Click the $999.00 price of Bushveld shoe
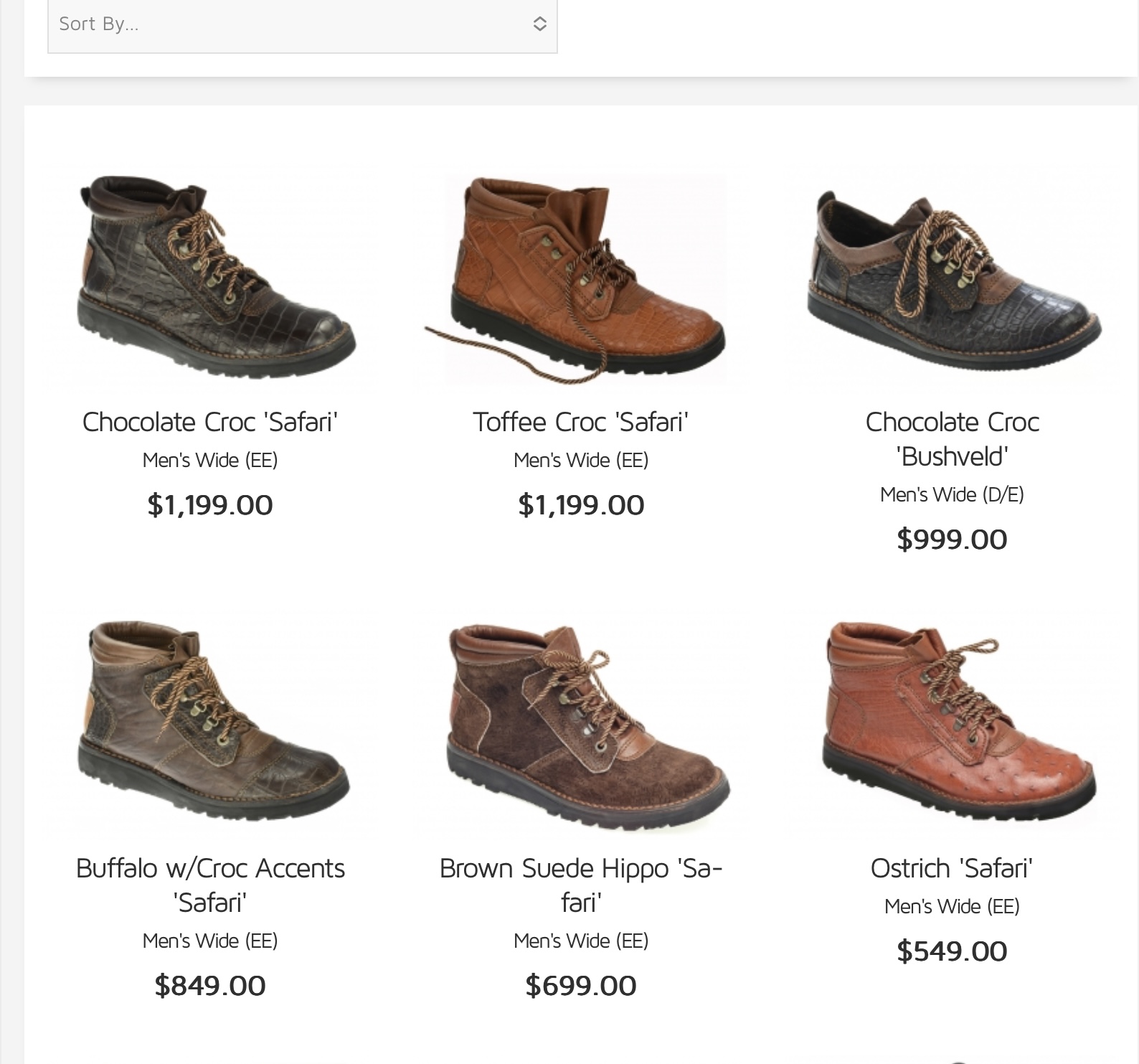1139x1064 pixels. point(952,540)
